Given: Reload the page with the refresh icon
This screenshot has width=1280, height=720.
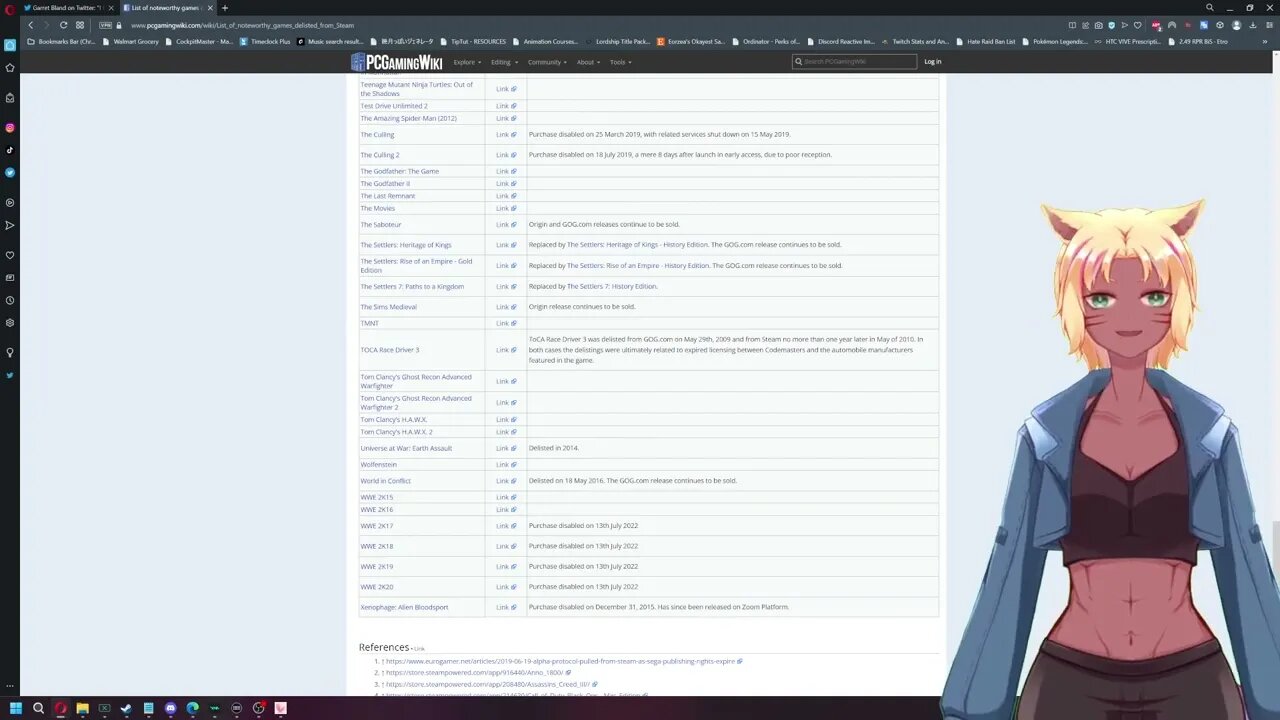Looking at the screenshot, I should coord(63,25).
